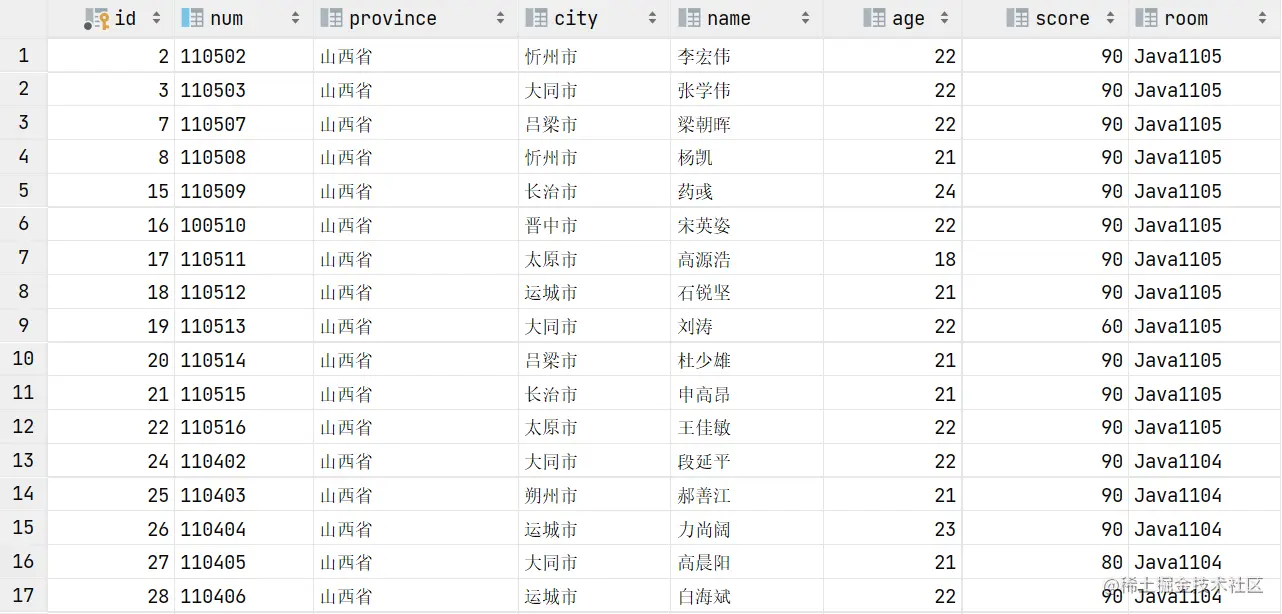1282x614 pixels.
Task: Toggle the sort arrows on the city column
Action: pos(652,18)
